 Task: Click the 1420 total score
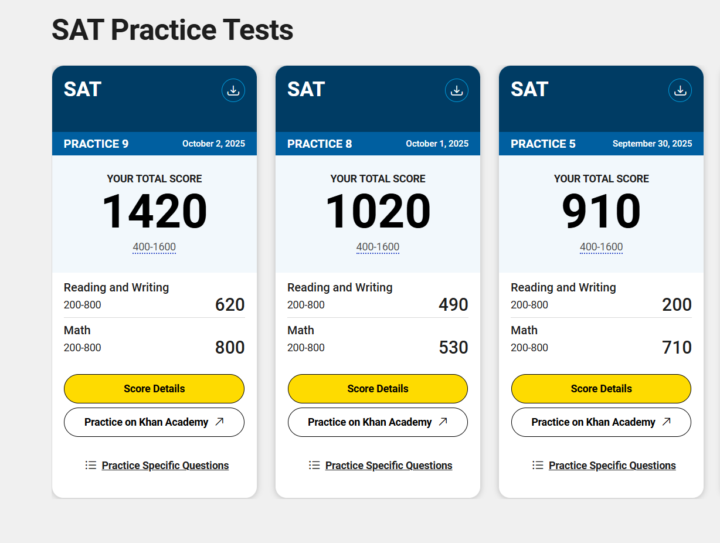coord(154,212)
